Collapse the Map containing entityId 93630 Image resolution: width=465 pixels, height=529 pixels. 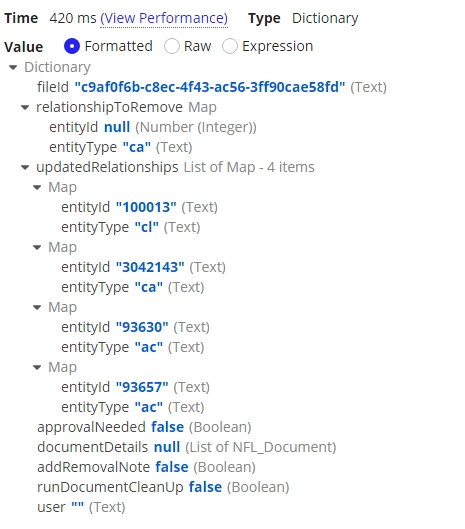[x=37, y=307]
